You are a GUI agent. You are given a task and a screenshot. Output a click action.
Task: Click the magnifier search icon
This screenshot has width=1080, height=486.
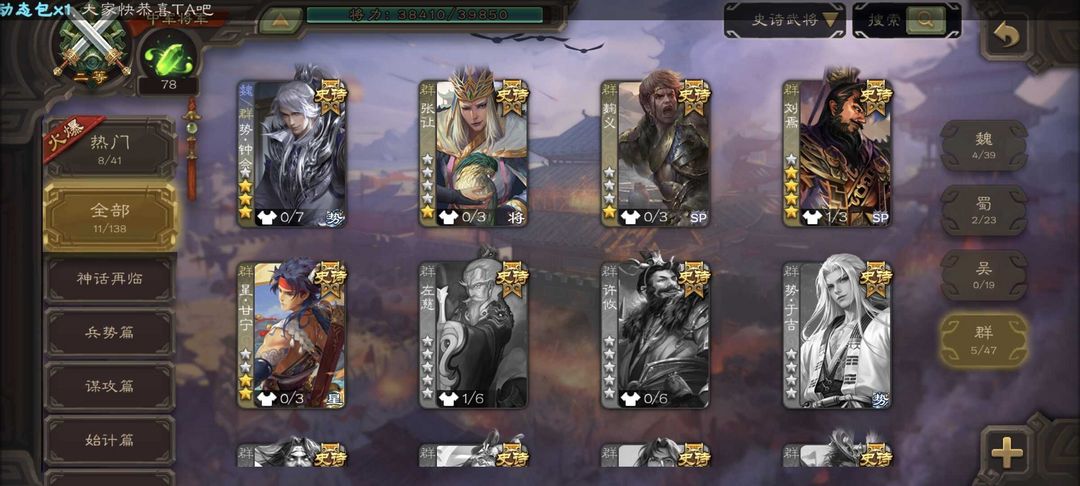924,20
